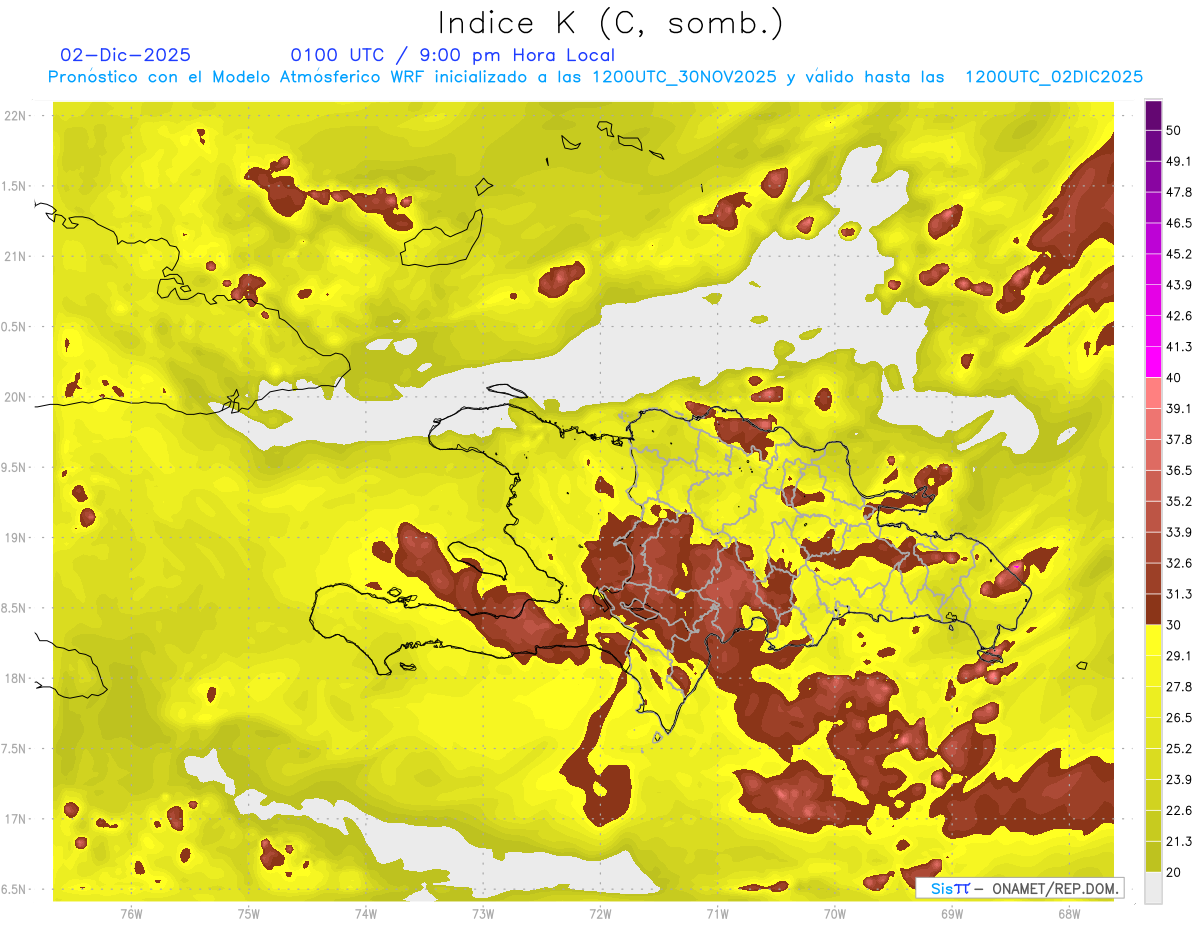Click the colorbar value 40
This screenshot has height=927, width=1200.
point(1174,378)
